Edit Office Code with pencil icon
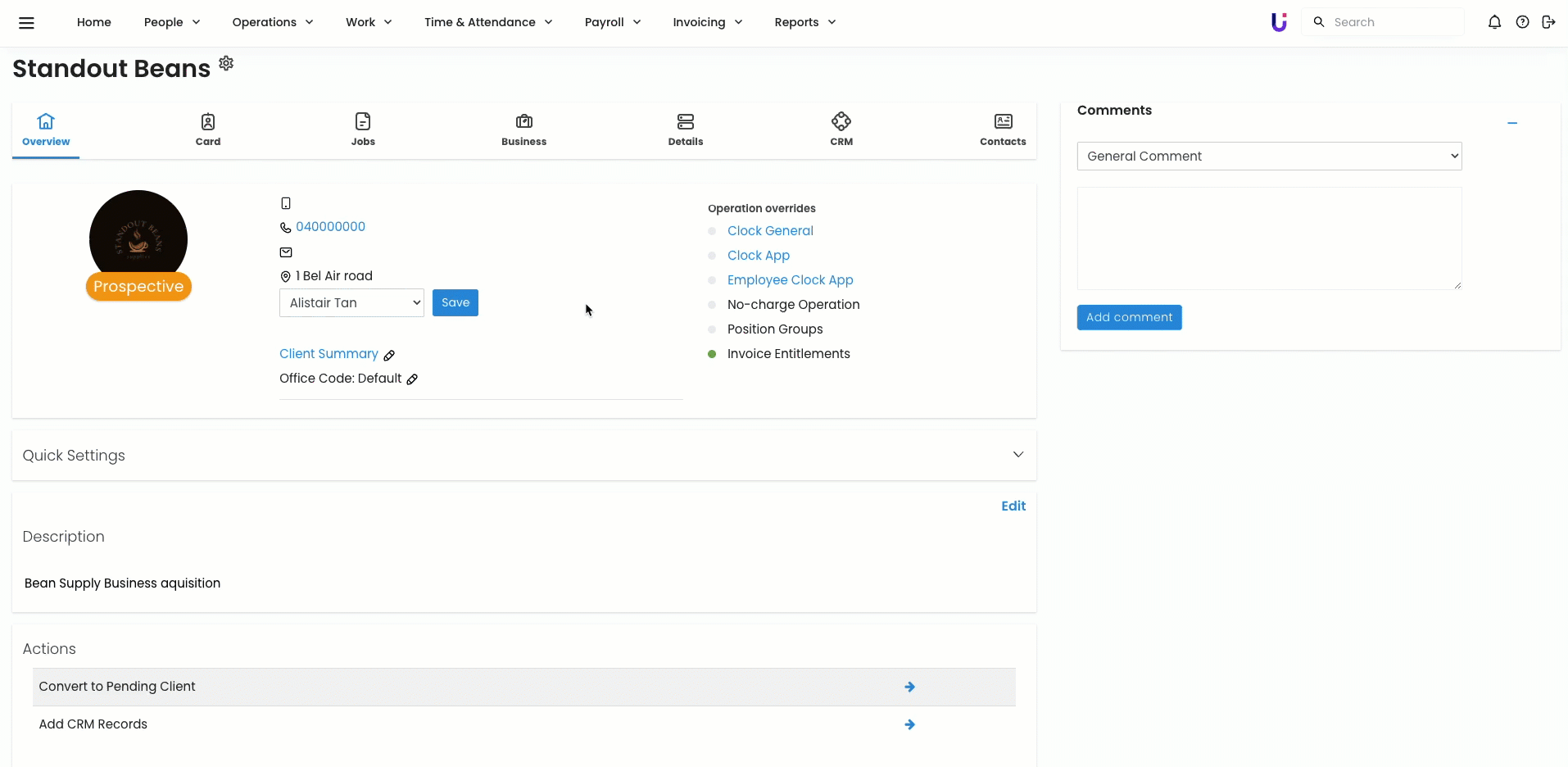Viewport: 1568px width, 767px height. (412, 379)
